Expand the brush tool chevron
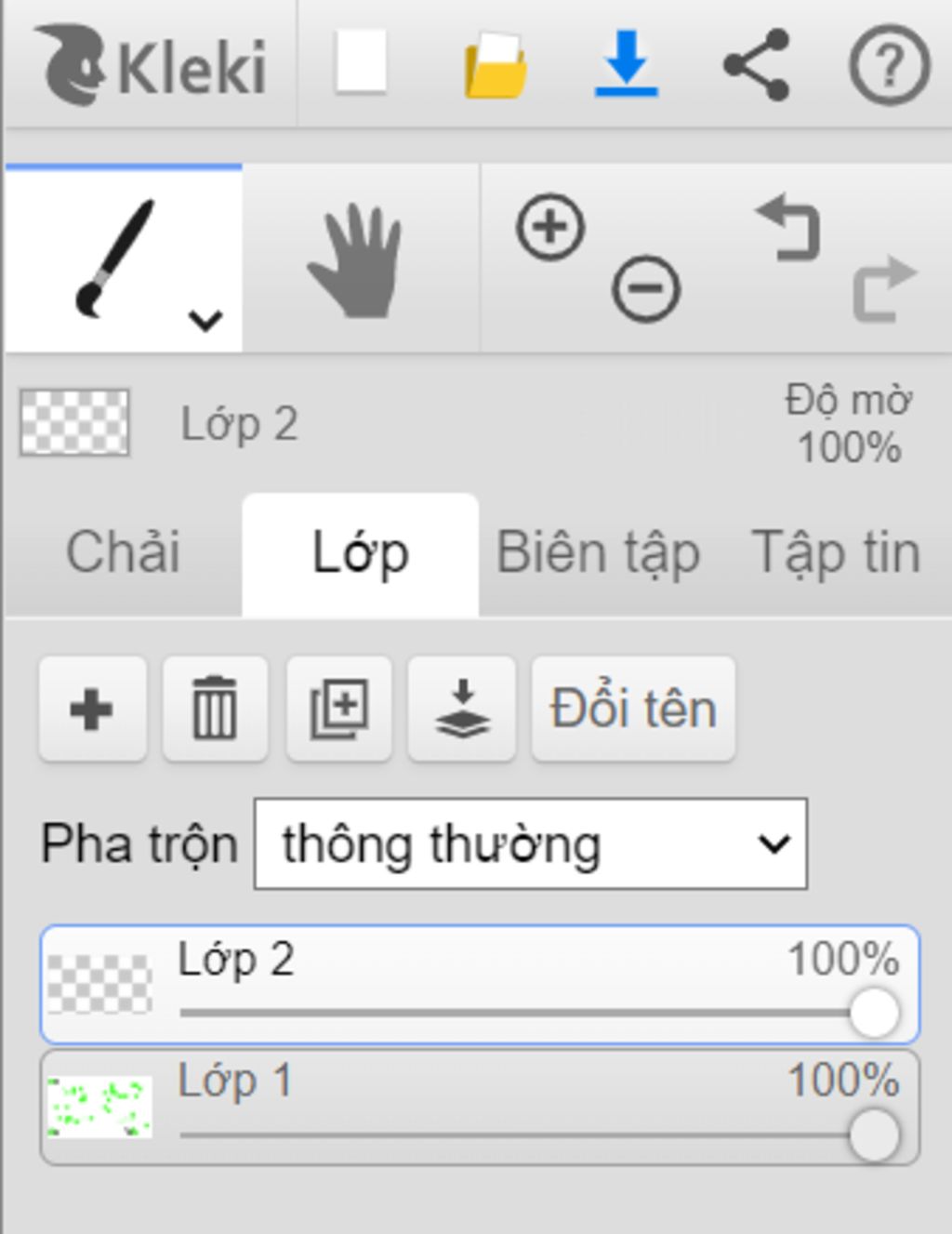This screenshot has height=1234, width=952. pos(205,320)
